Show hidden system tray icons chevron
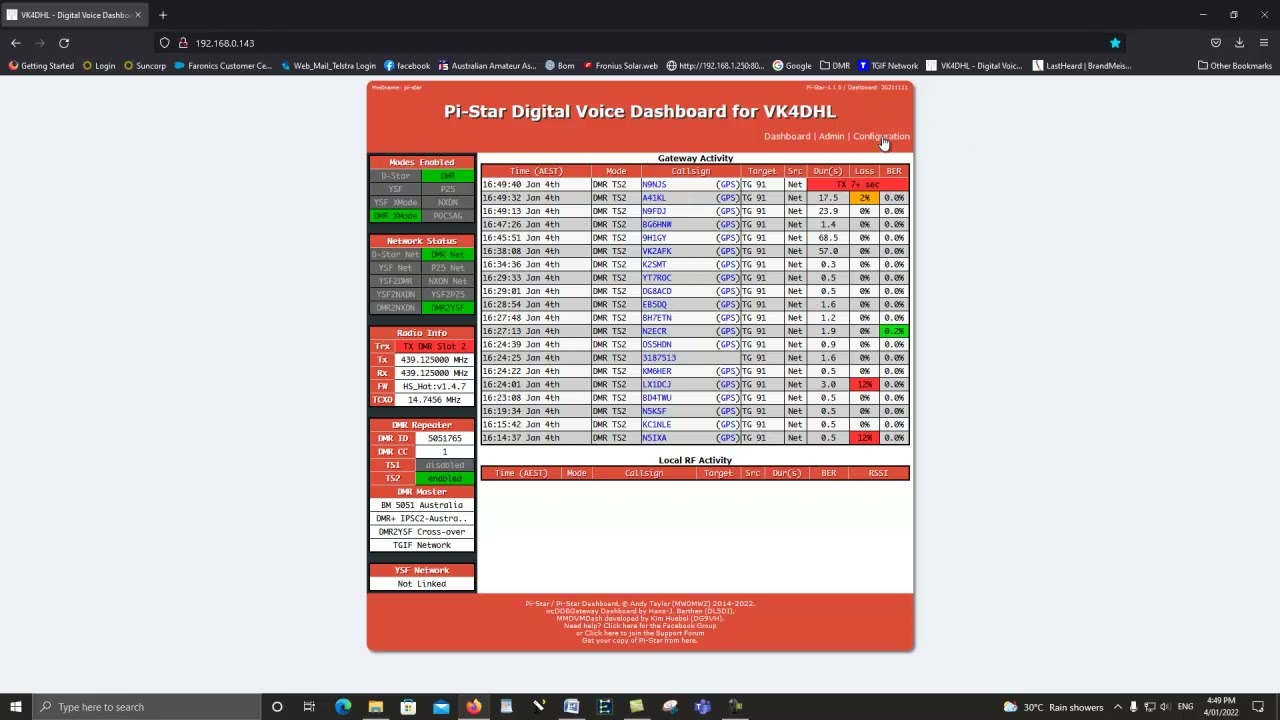 (x=1118, y=707)
